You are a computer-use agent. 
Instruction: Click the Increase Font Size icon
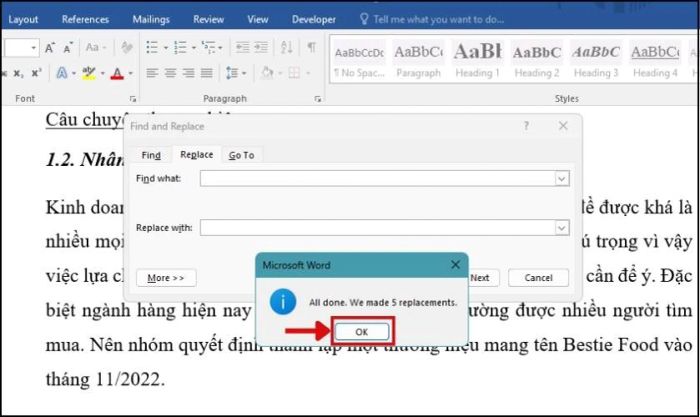tap(50, 47)
